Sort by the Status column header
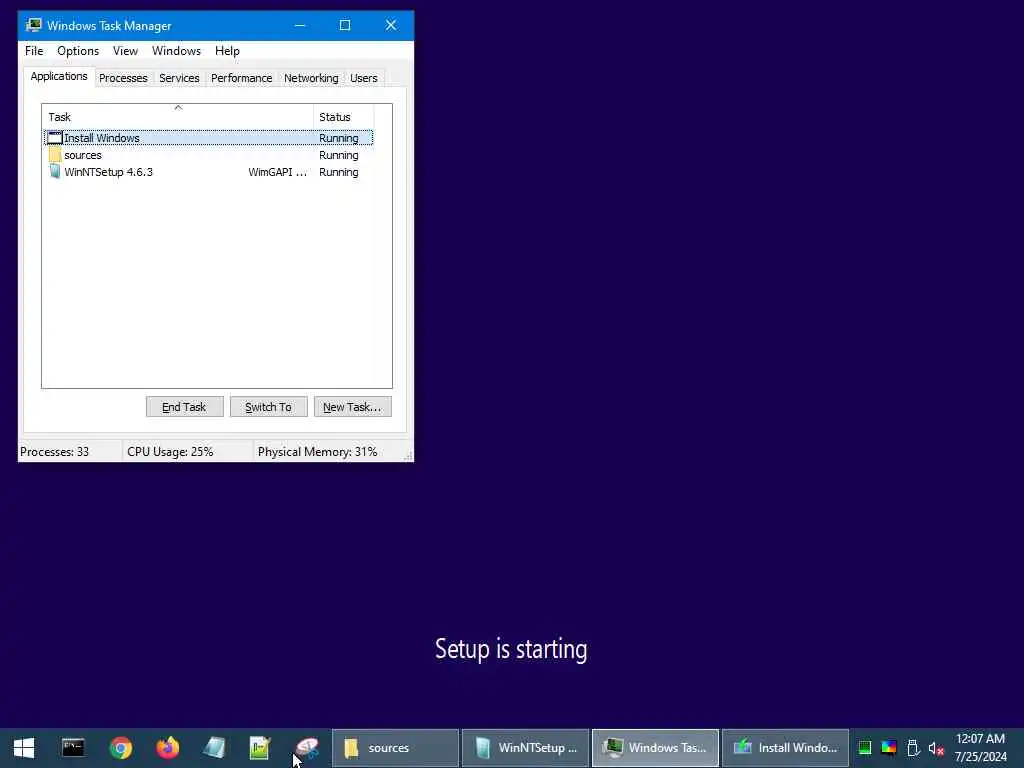 tap(344, 117)
